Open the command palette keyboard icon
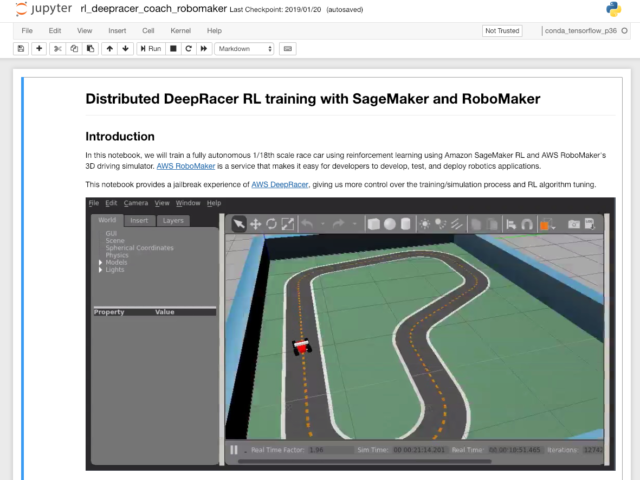 point(288,49)
